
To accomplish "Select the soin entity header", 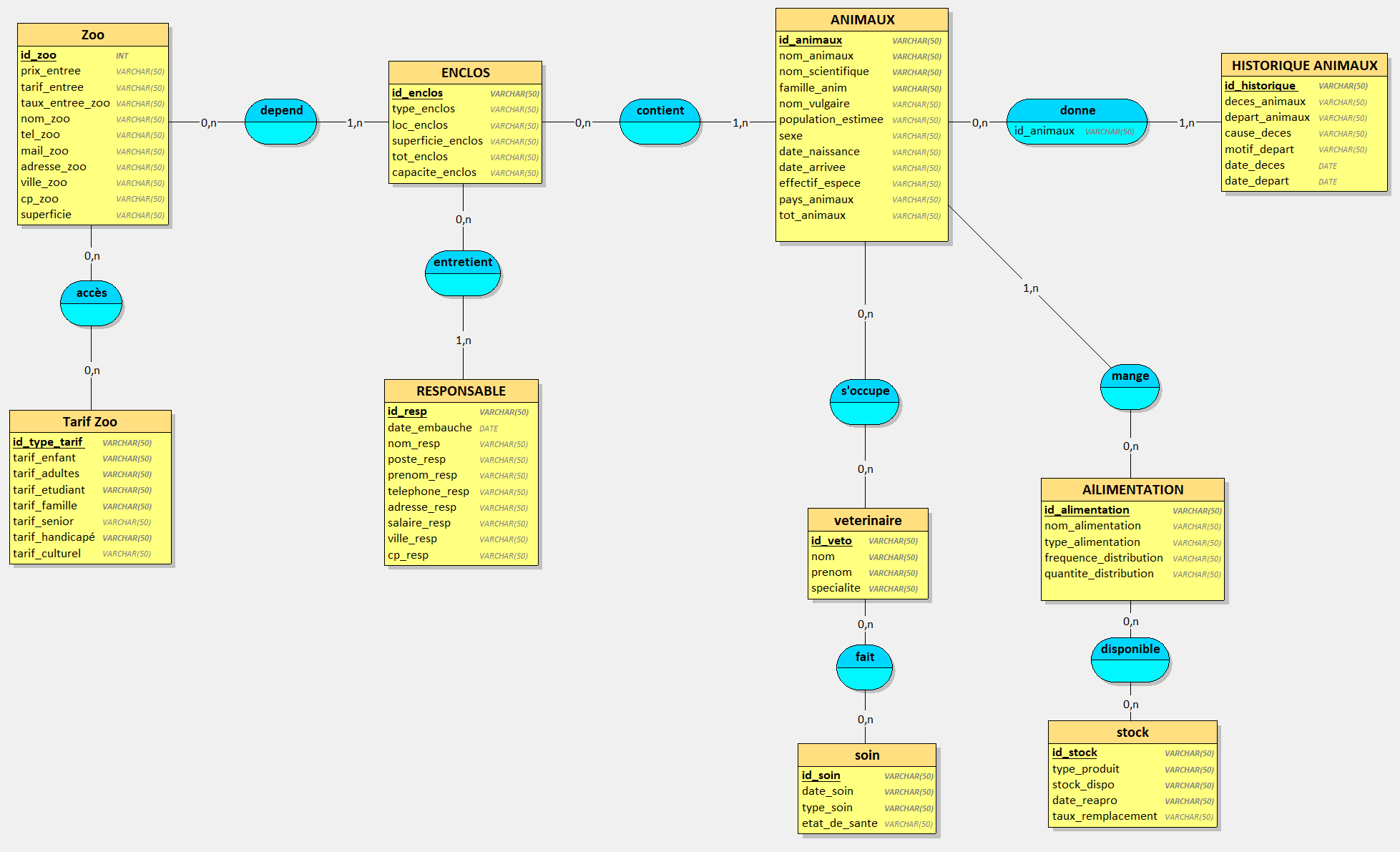I will [x=867, y=755].
